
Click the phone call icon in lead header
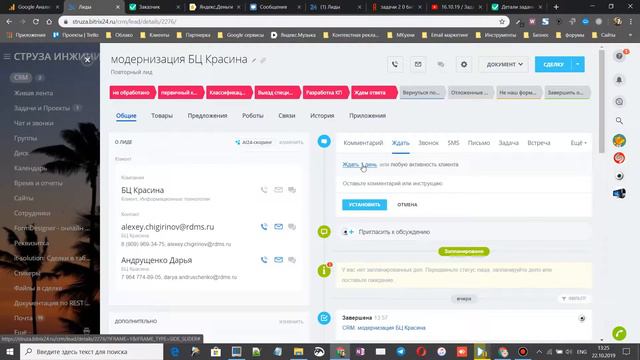(395, 64)
